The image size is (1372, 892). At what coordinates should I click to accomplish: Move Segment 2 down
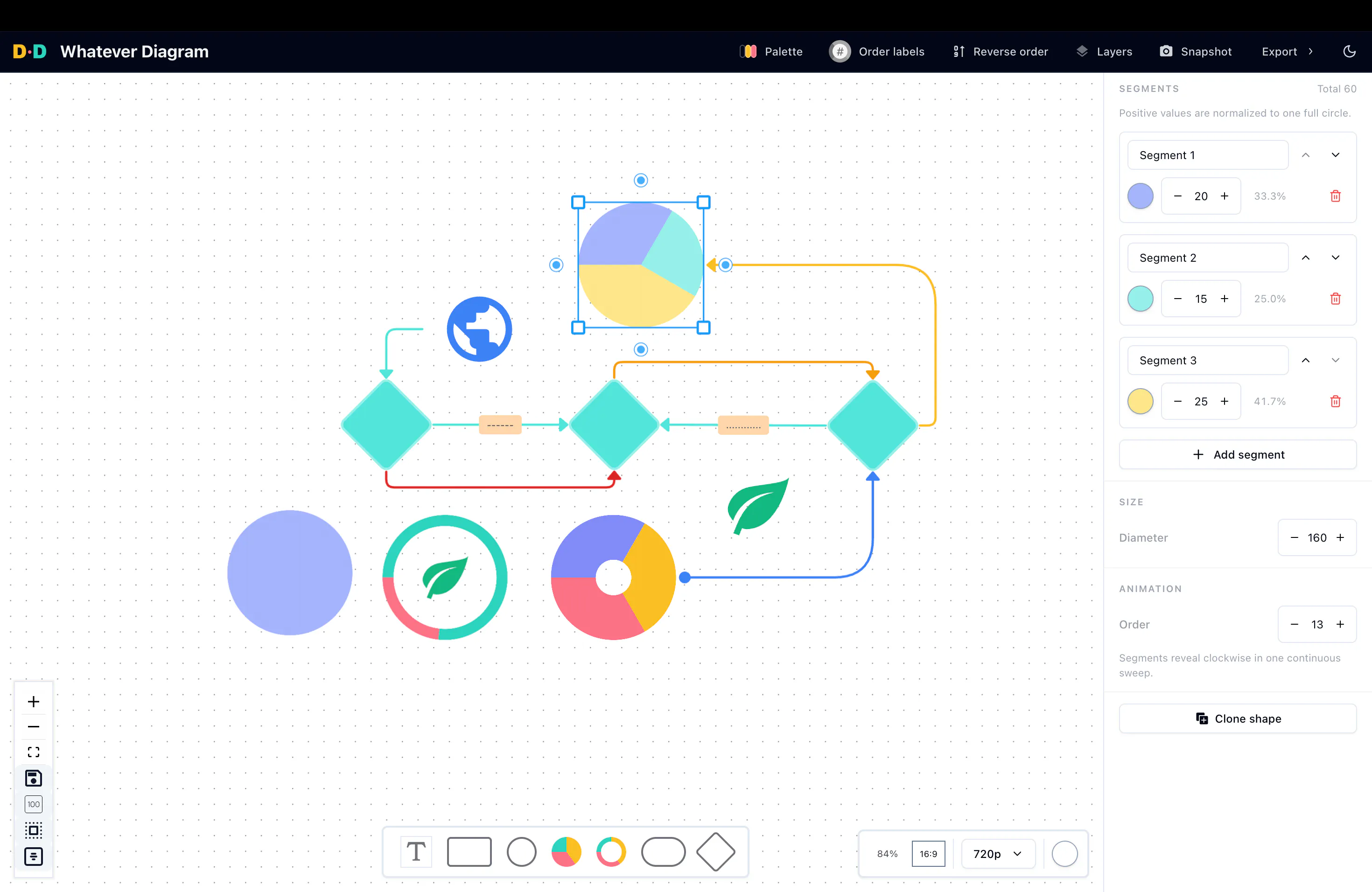(1335, 258)
